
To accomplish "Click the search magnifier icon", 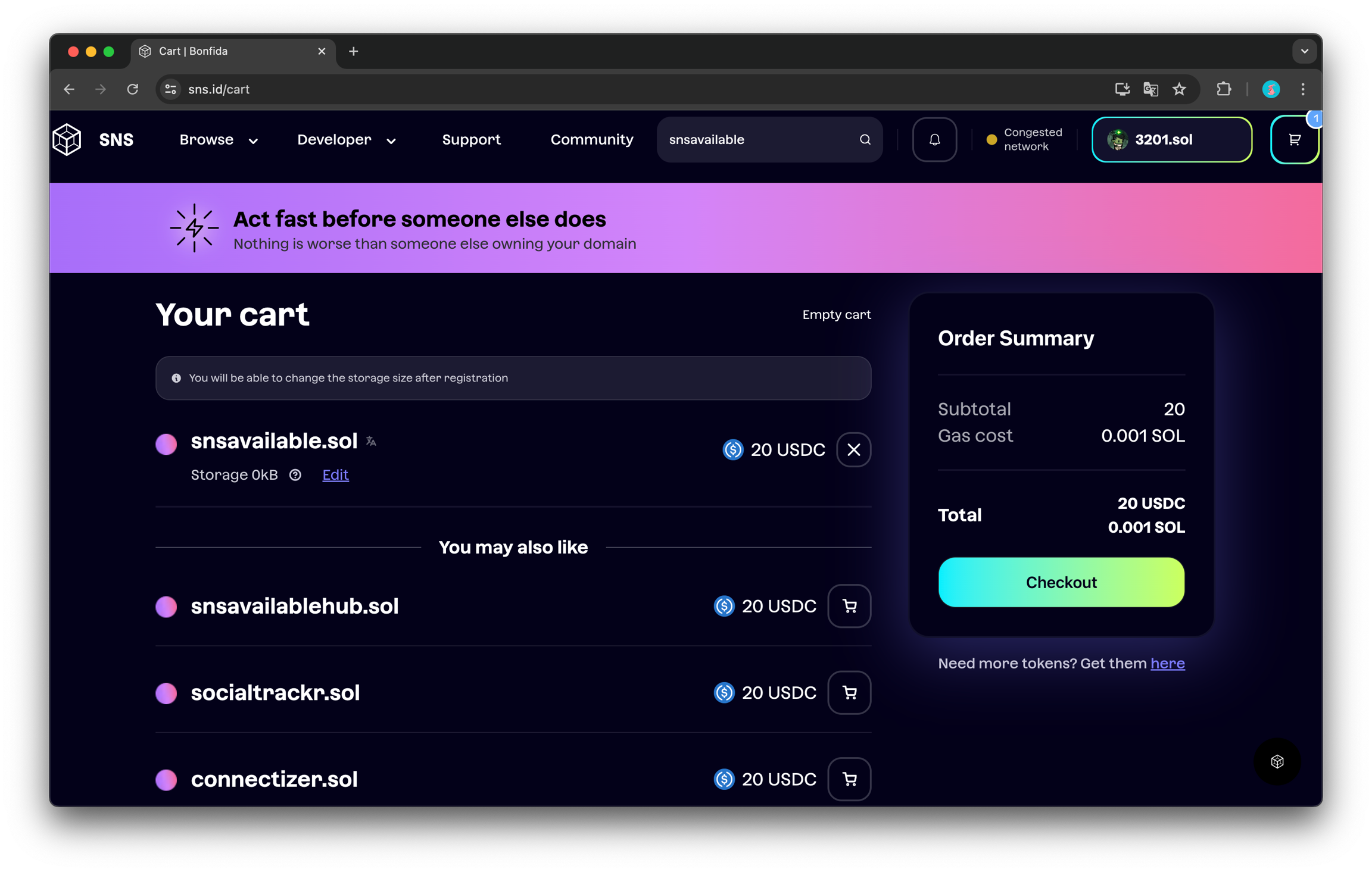I will (x=865, y=139).
